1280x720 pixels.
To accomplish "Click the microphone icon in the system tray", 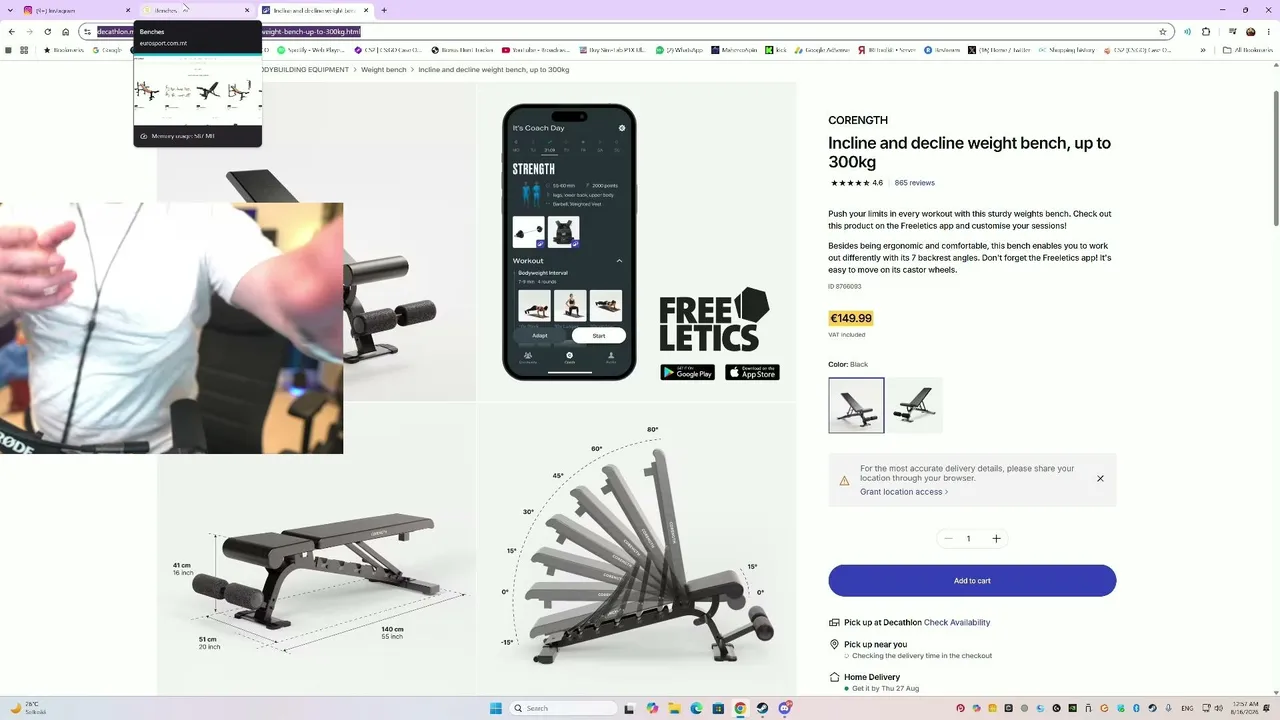I will (x=1168, y=708).
